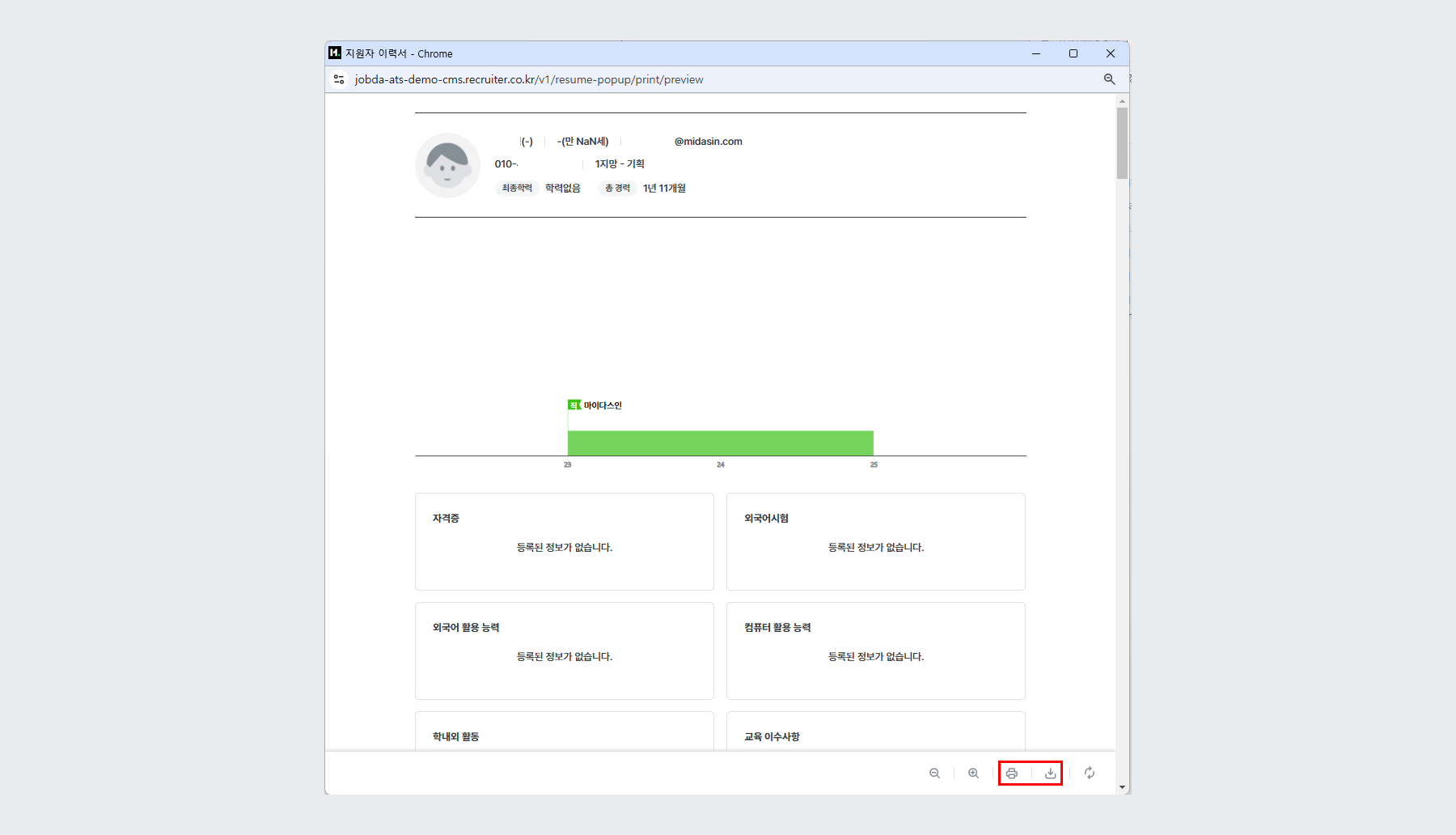Click the (만 NaN세) age text
Image resolution: width=1456 pixels, height=835 pixels.
pyautogui.click(x=585, y=142)
